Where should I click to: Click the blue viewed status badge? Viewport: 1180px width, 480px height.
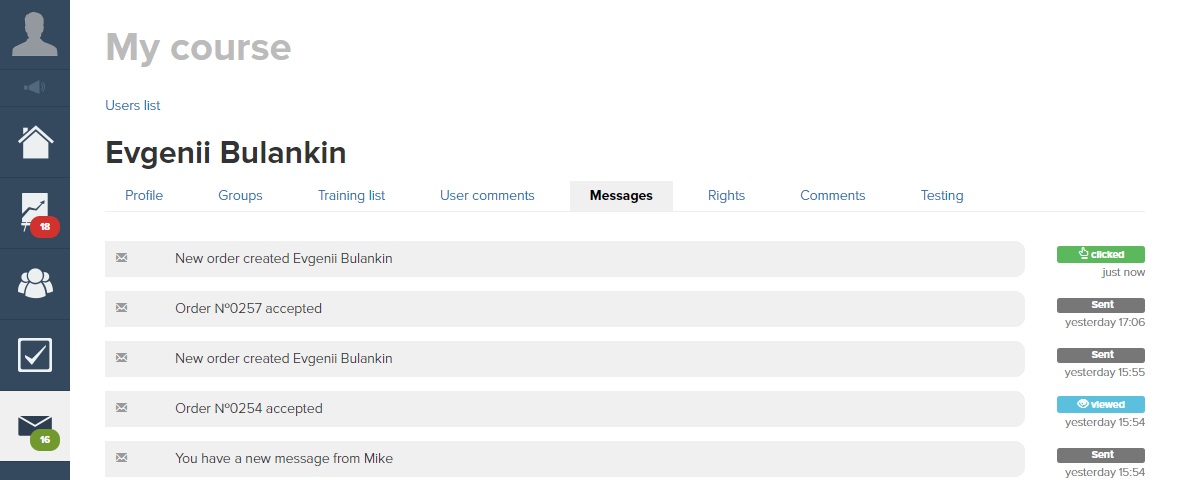click(x=1100, y=404)
